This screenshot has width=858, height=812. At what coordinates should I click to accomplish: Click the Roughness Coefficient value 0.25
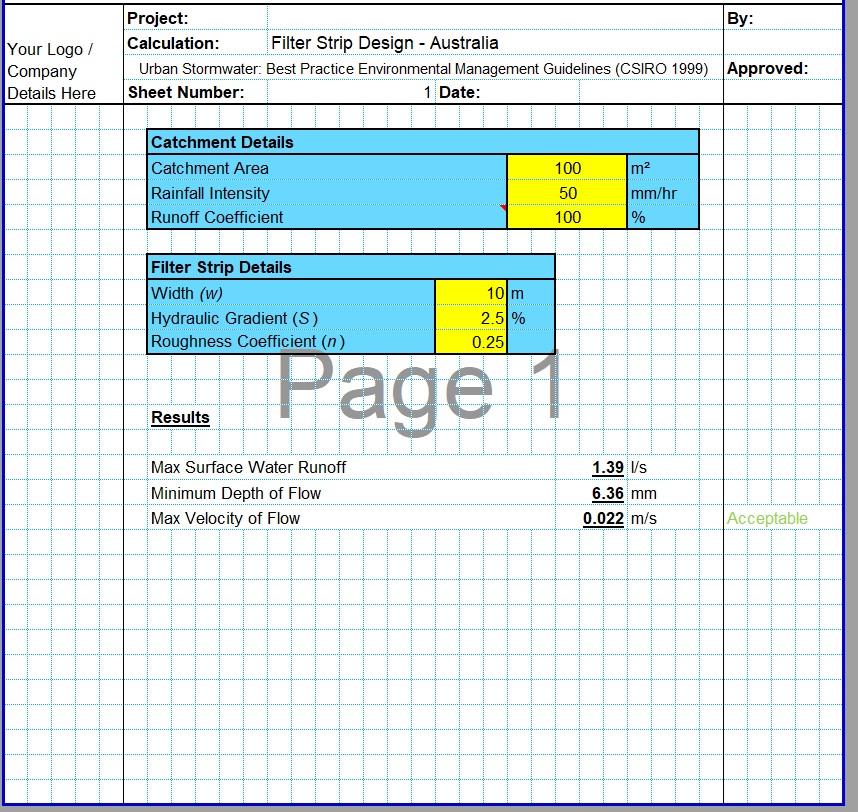click(471, 342)
